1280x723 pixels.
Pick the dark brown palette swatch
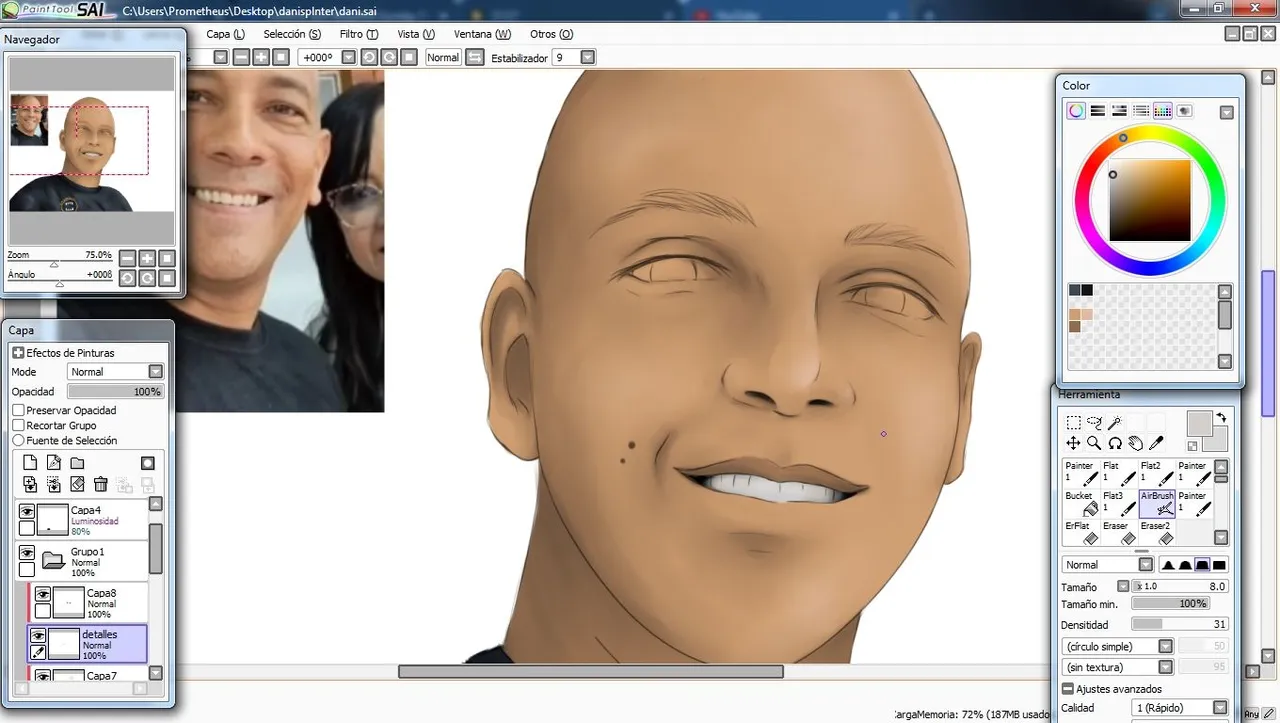(1075, 326)
